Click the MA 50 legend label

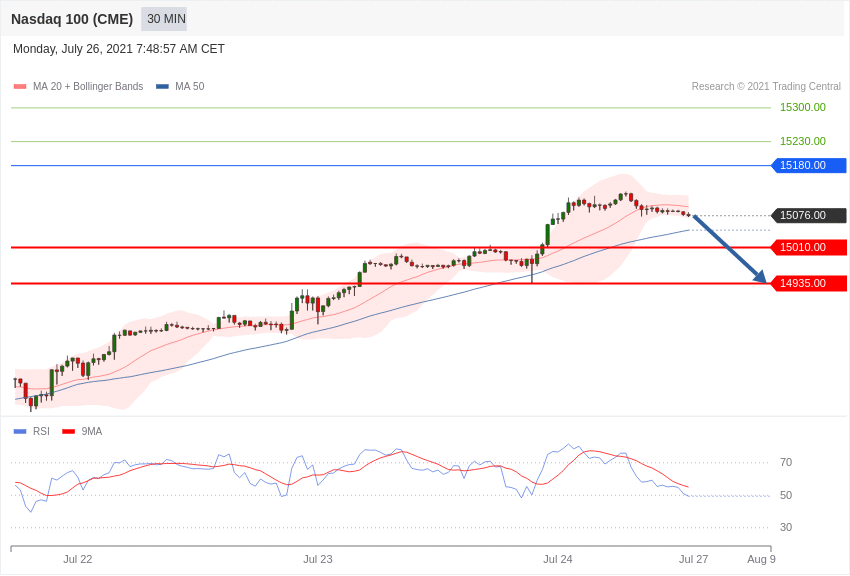pyautogui.click(x=190, y=86)
